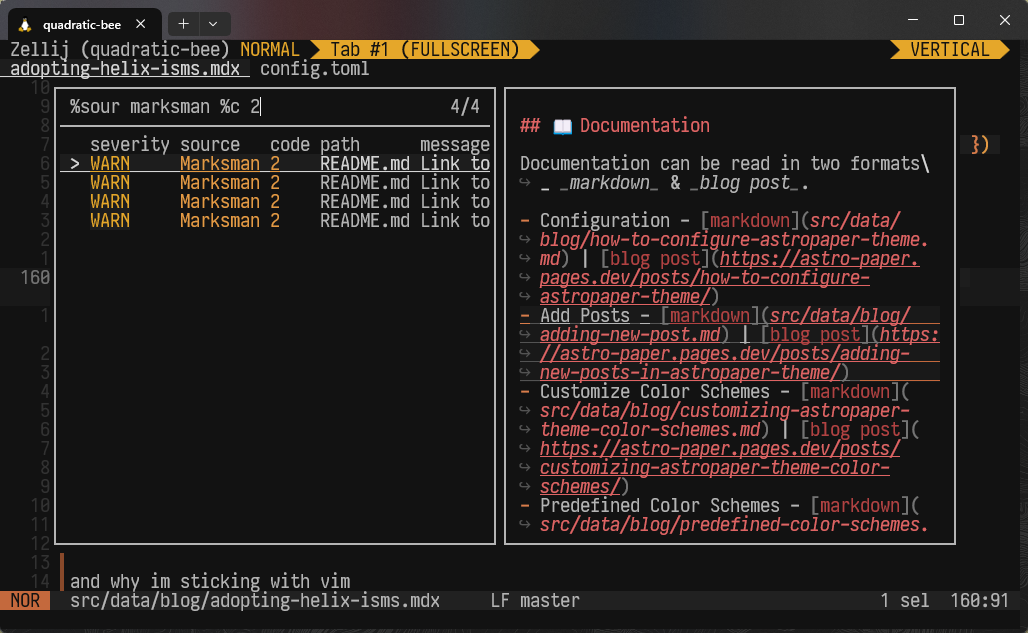1028x633 pixels.
Task: Open a new terminal tab
Action: (184, 24)
